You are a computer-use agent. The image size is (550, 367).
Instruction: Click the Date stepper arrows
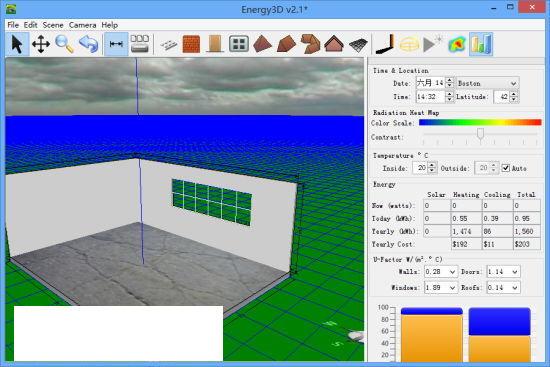click(x=450, y=83)
